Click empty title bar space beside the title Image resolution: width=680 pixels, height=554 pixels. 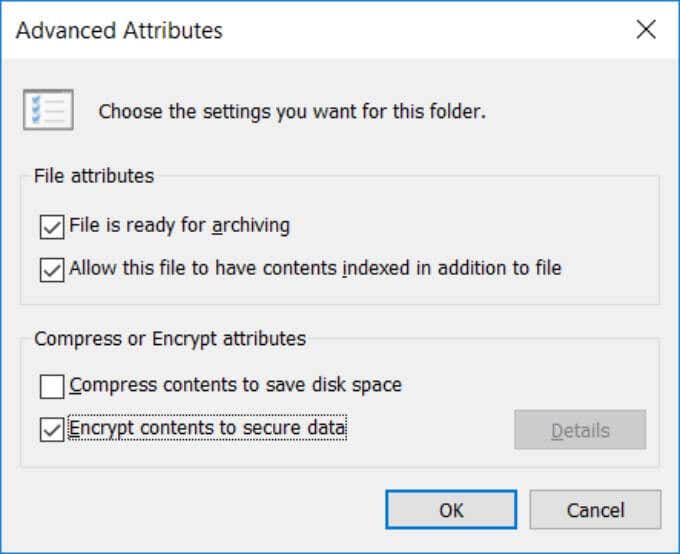pyautogui.click(x=420, y=31)
